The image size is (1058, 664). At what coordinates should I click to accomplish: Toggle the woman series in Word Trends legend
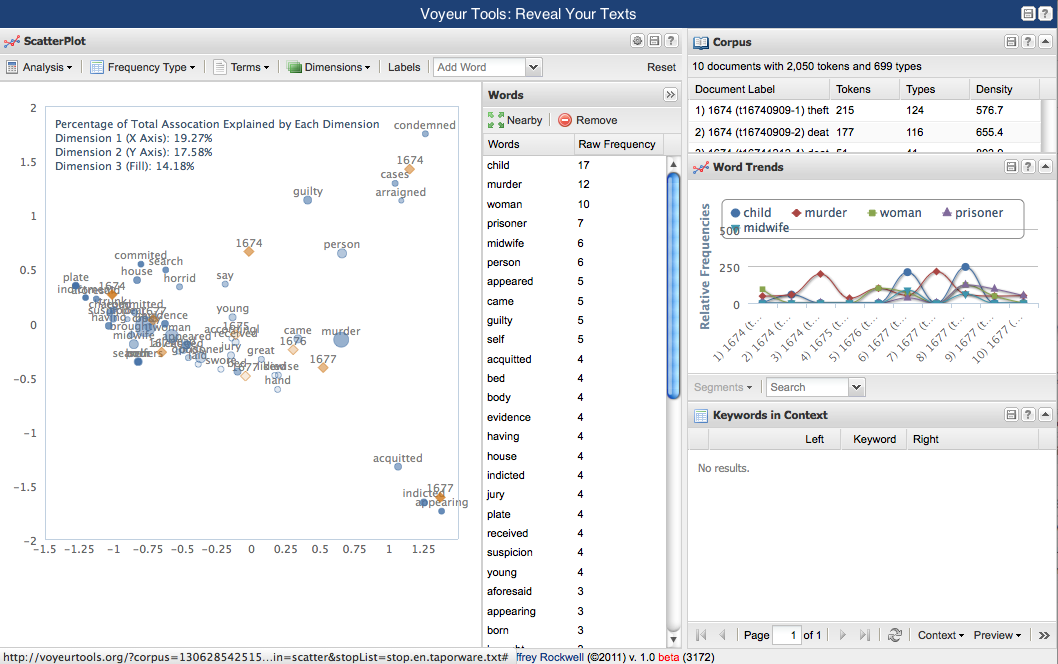pos(894,213)
